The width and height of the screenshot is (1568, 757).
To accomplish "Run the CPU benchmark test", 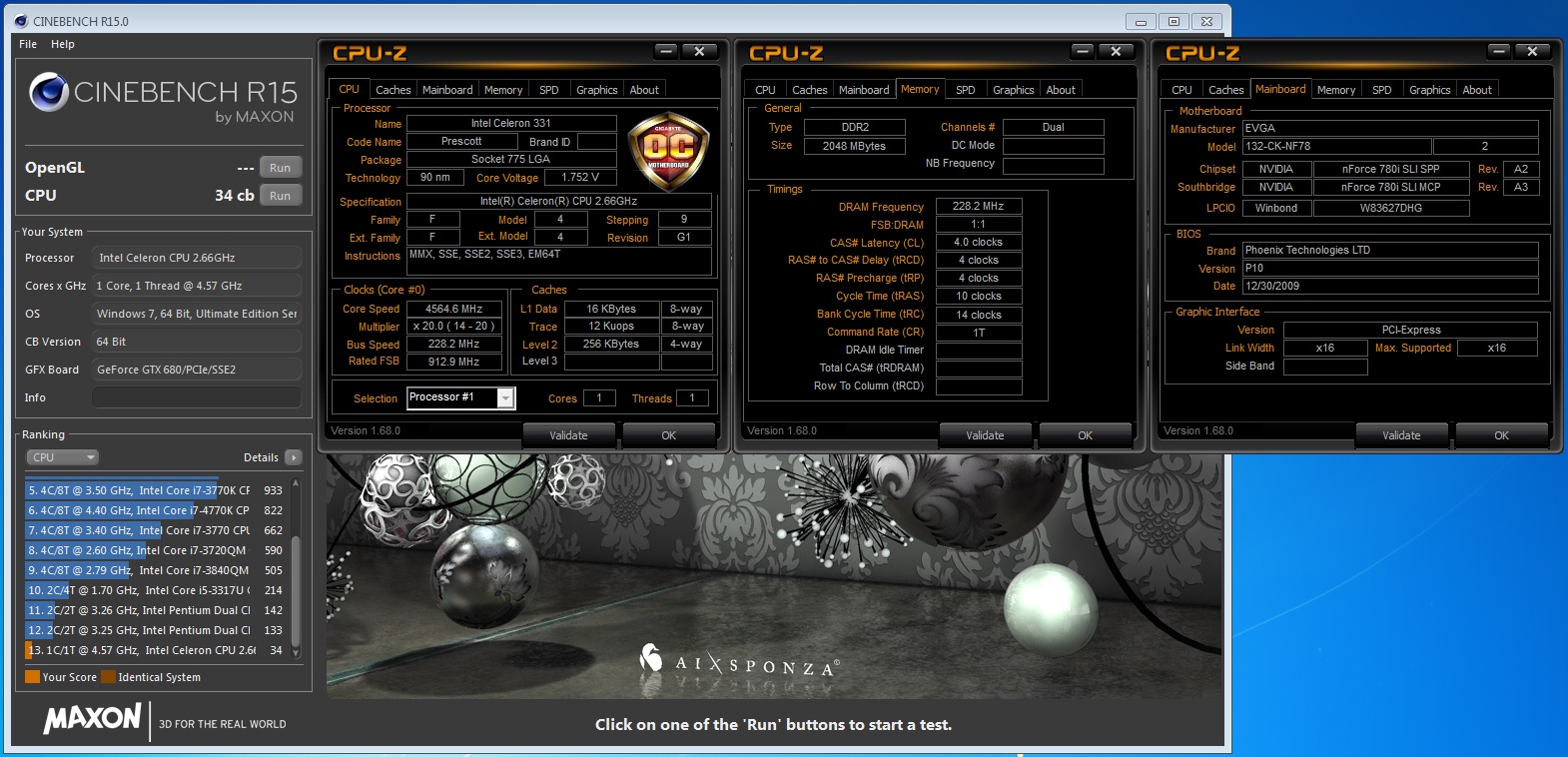I will click(x=281, y=196).
